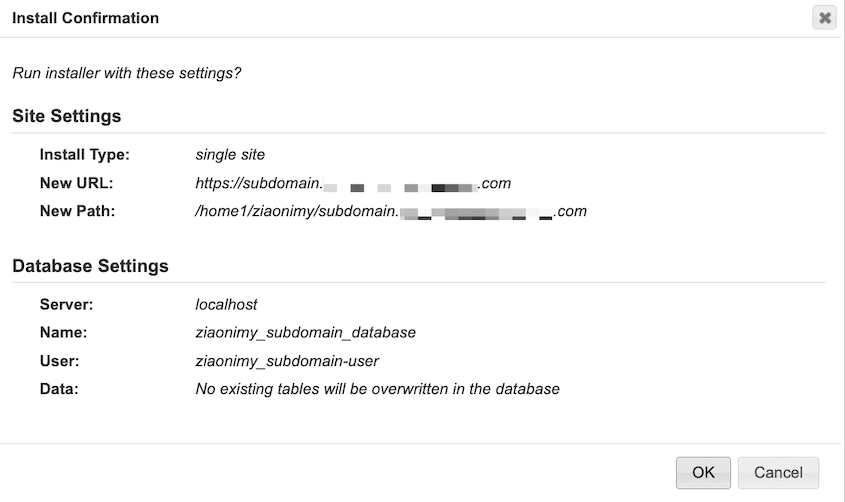
Task: Click the New Path label
Action: coord(78,211)
